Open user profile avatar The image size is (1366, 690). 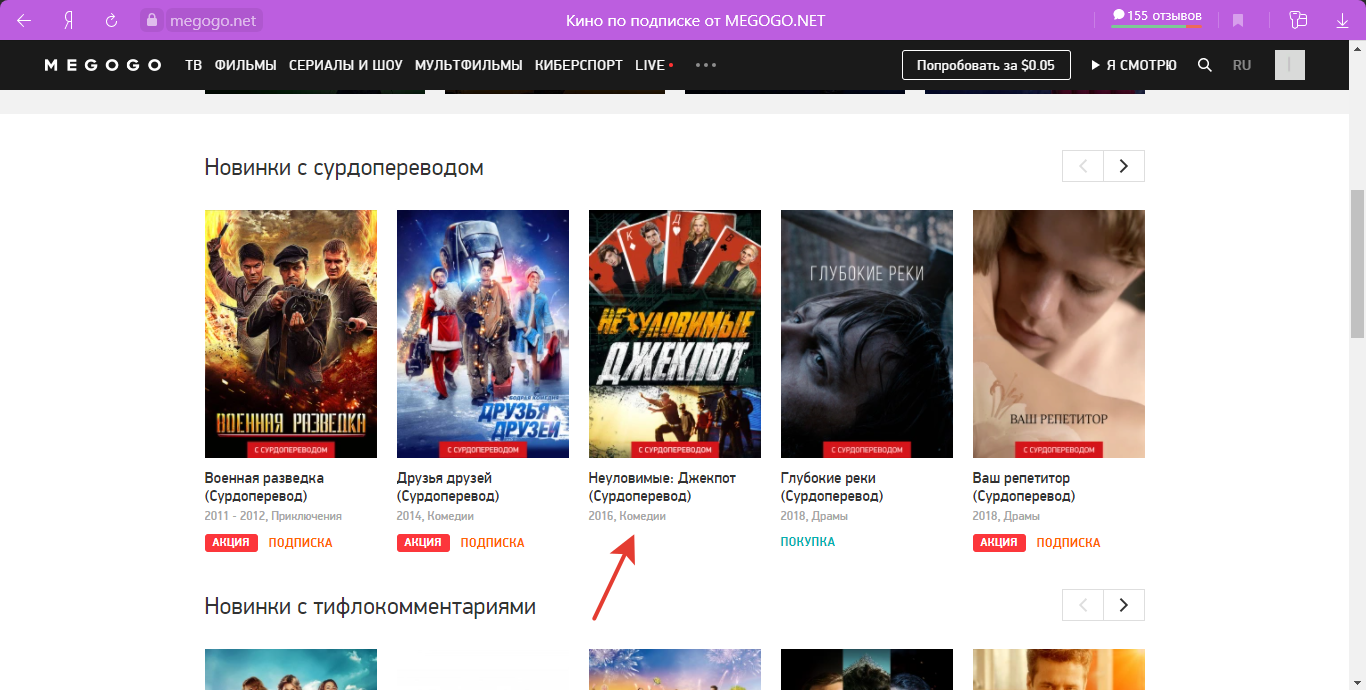[1290, 65]
